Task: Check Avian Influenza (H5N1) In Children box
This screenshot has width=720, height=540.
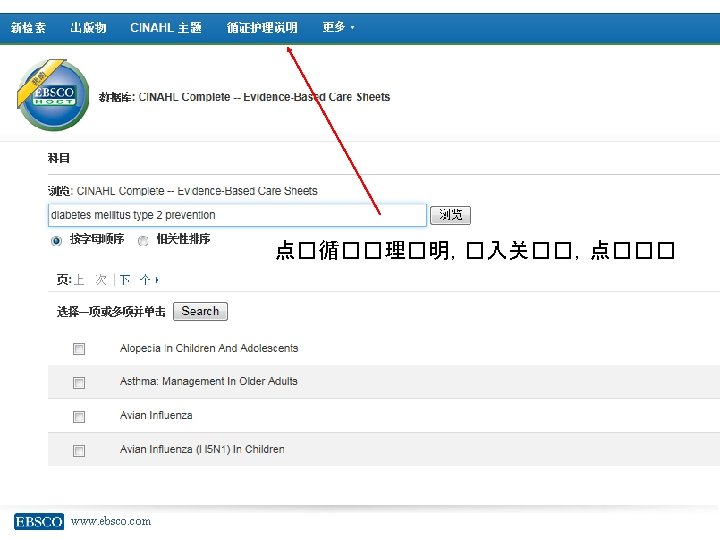Action: pyautogui.click(x=79, y=450)
